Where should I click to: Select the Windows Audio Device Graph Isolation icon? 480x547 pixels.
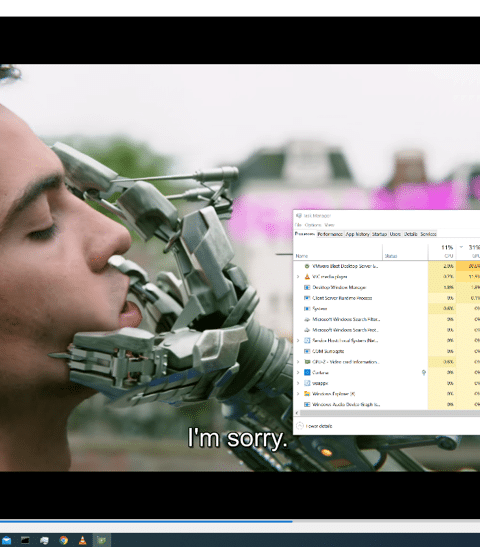(307, 404)
